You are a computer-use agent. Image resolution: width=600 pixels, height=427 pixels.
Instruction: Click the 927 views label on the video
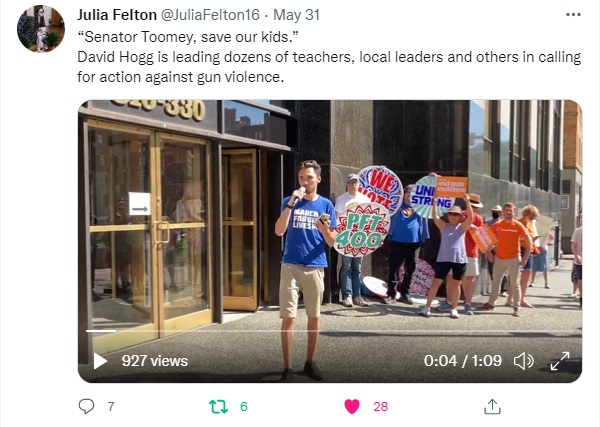point(155,361)
